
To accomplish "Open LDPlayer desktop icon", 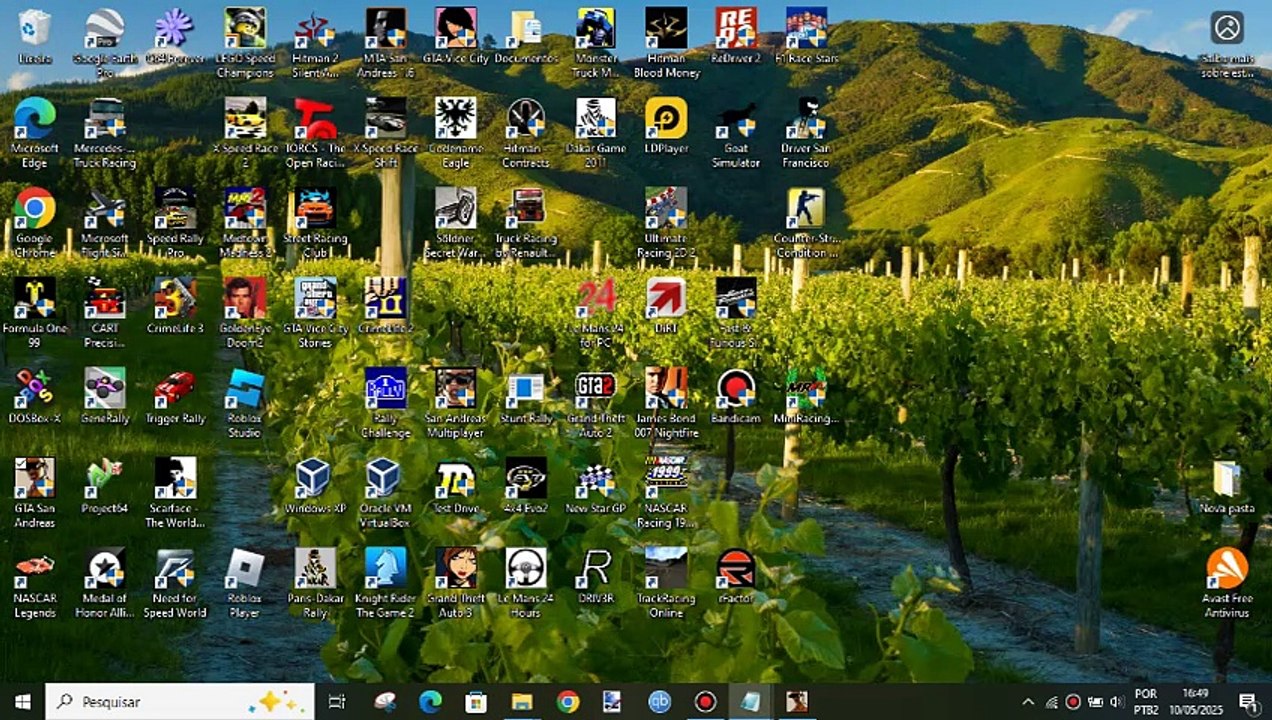I will tap(665, 127).
